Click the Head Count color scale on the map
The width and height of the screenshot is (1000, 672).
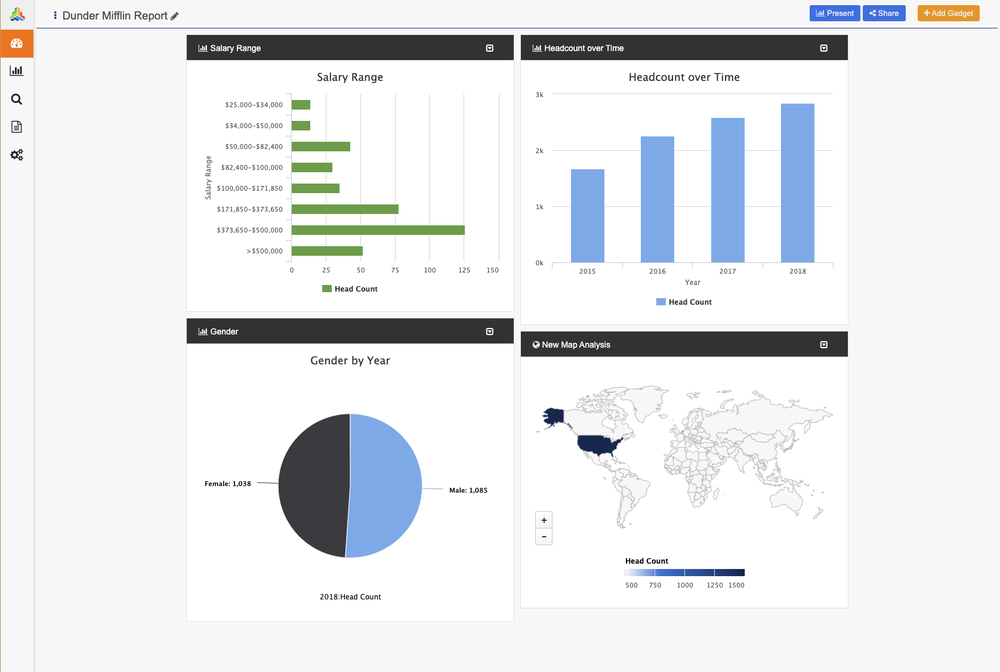[684, 573]
